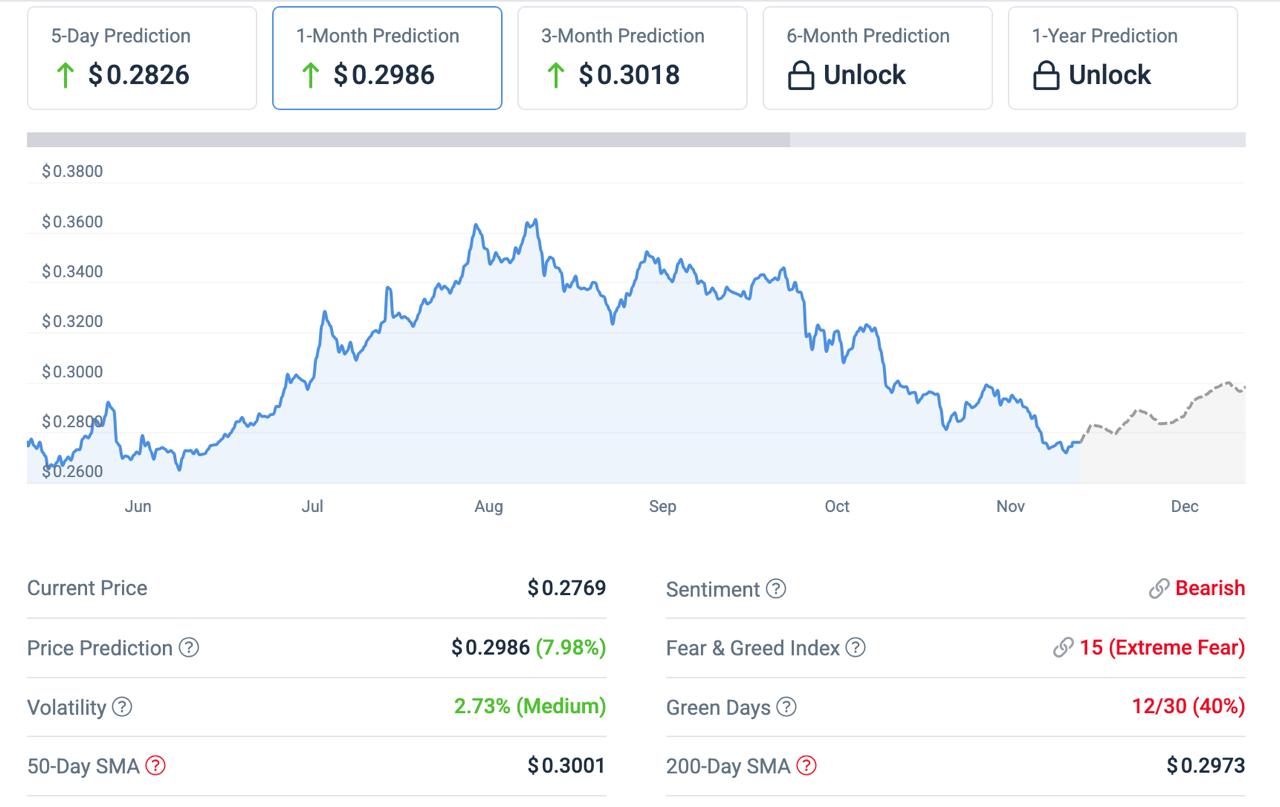Open the Sentiment help question mark
This screenshot has width=1280, height=807.
pos(775,589)
